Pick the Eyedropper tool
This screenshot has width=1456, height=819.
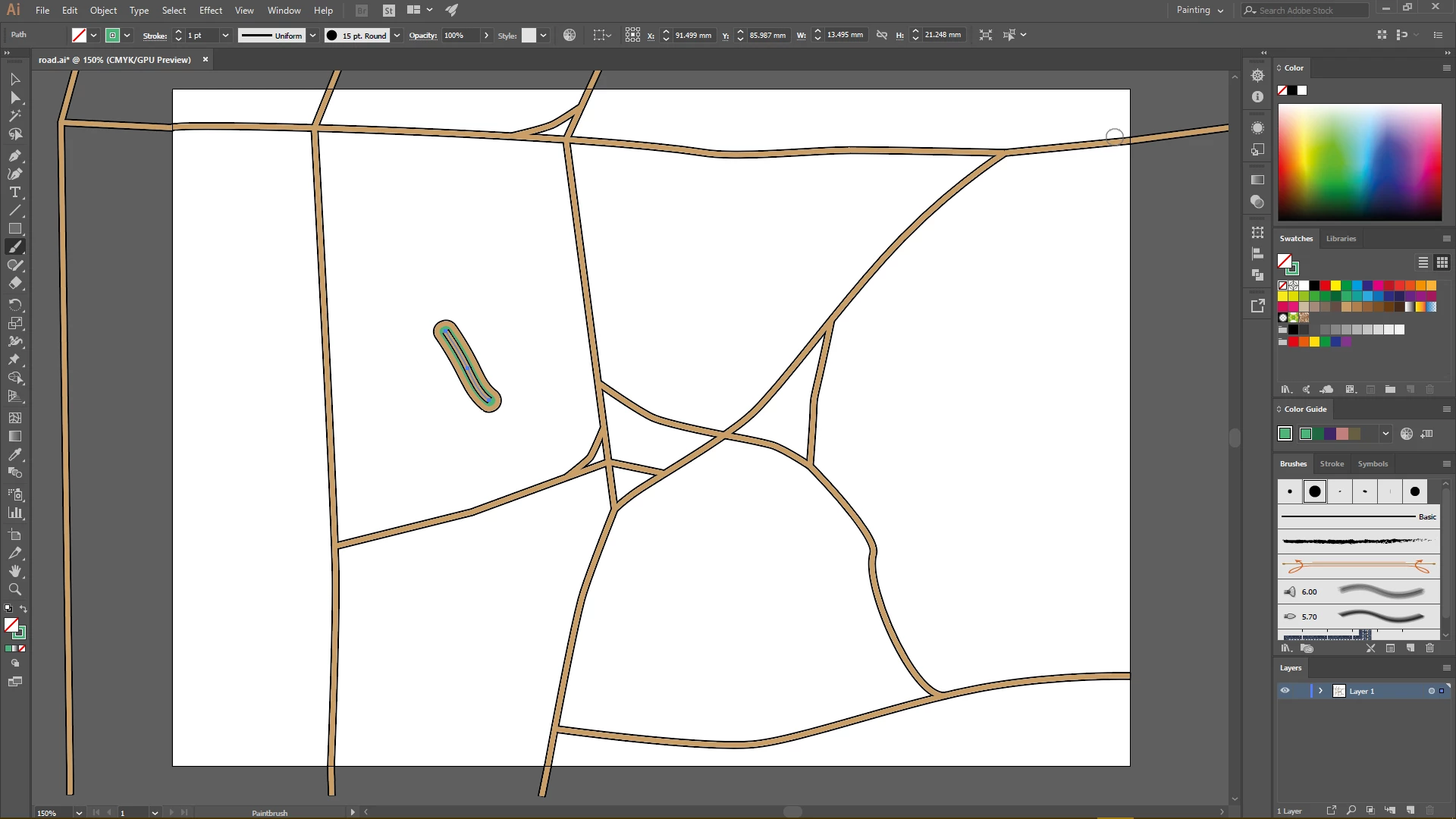(14, 455)
